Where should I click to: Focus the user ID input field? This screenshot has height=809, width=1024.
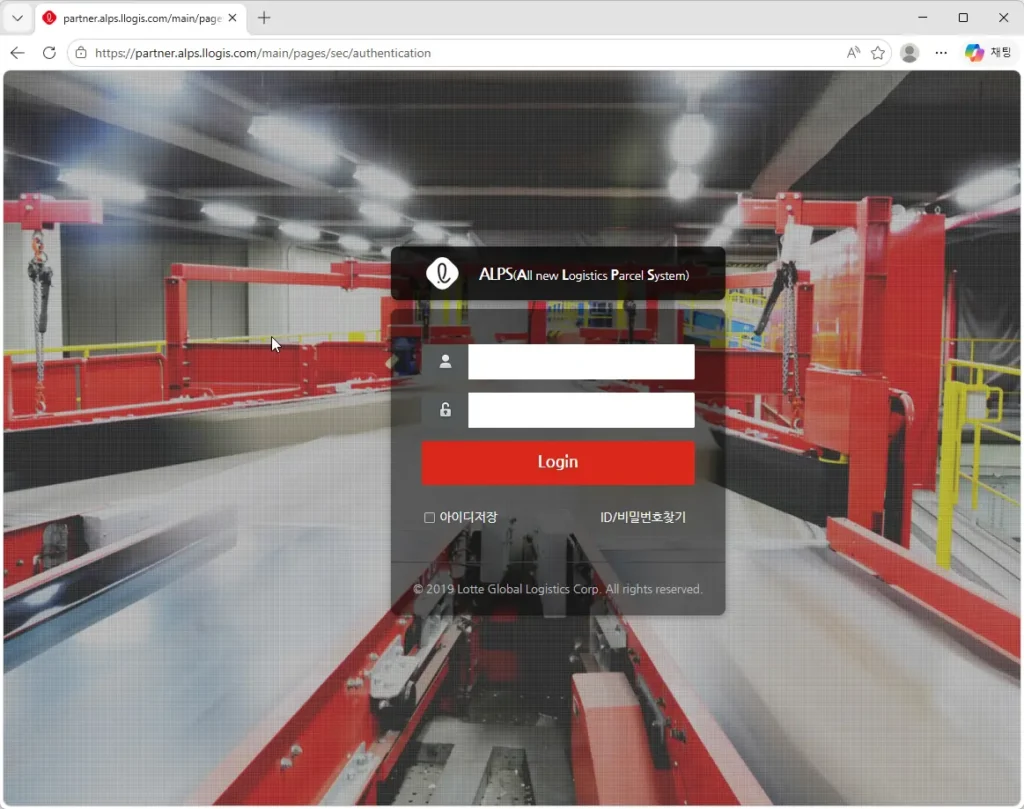click(581, 362)
